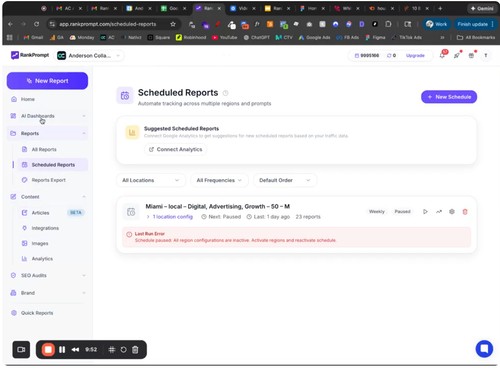Click the Upgrade link

tap(415, 55)
